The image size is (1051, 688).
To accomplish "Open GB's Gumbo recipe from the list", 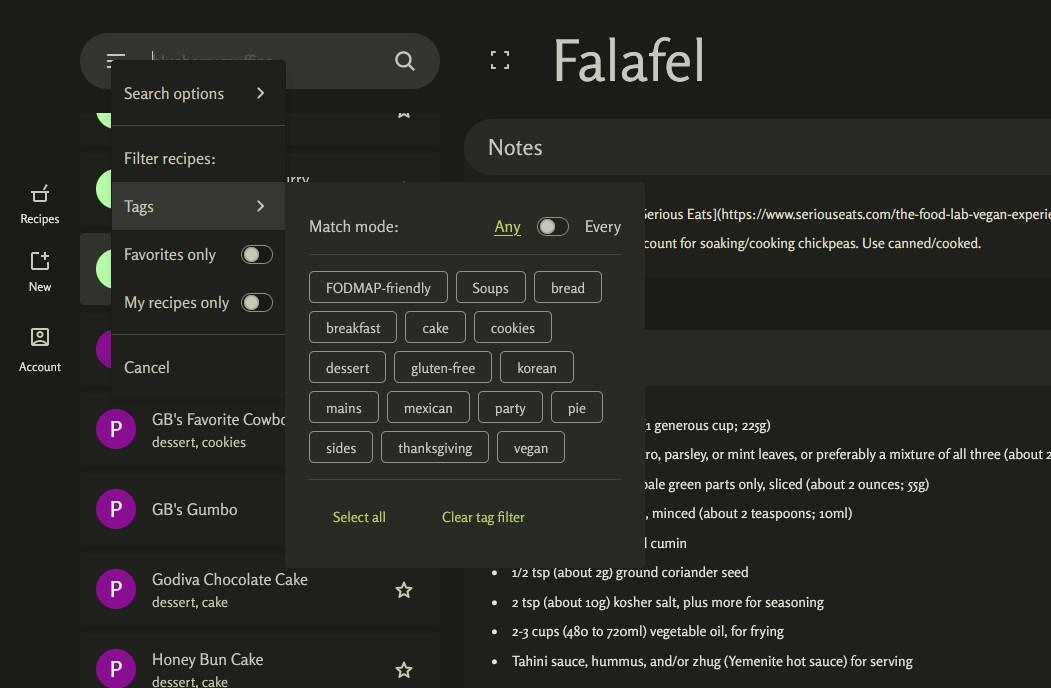I will (x=195, y=509).
